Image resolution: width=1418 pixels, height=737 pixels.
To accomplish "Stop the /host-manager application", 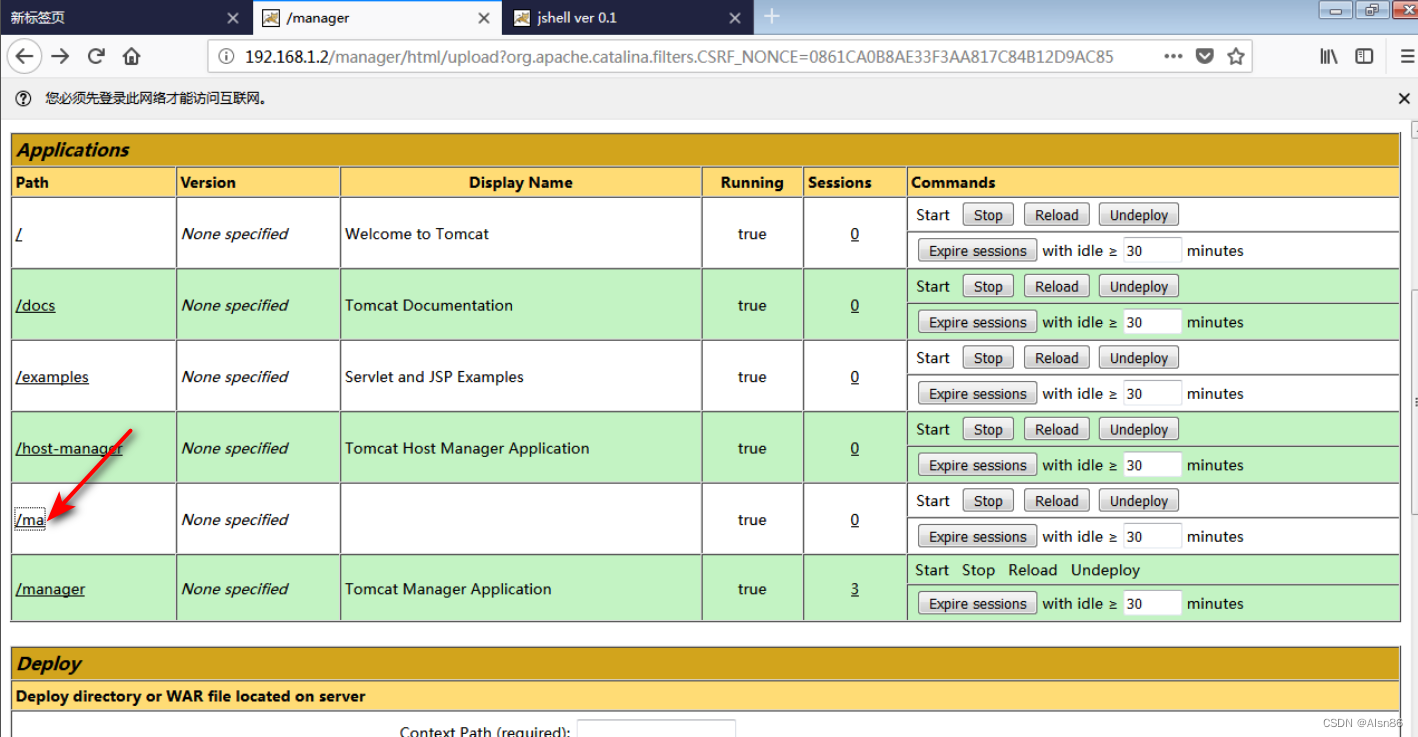I will tap(988, 429).
